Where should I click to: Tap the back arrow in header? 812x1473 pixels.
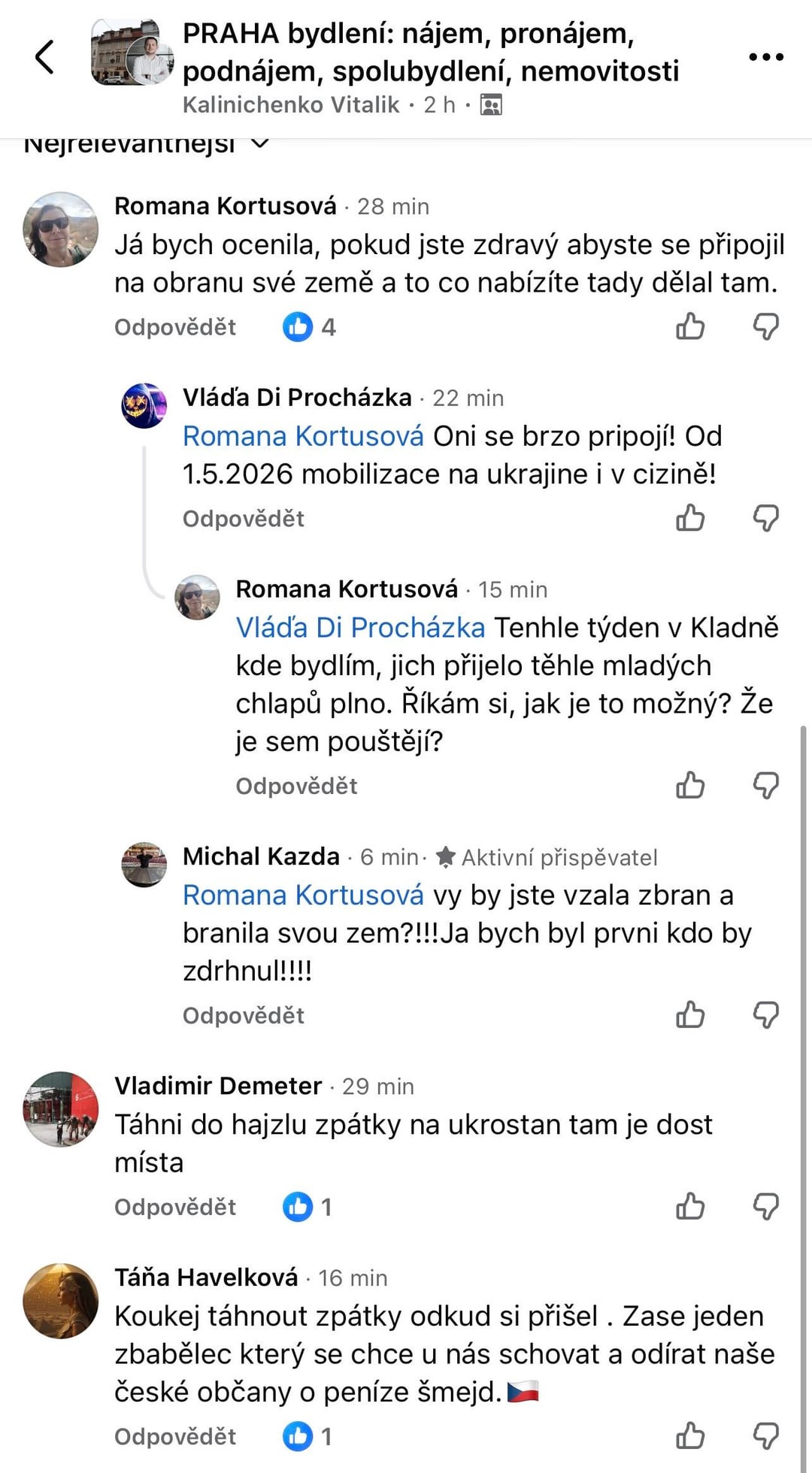45,57
